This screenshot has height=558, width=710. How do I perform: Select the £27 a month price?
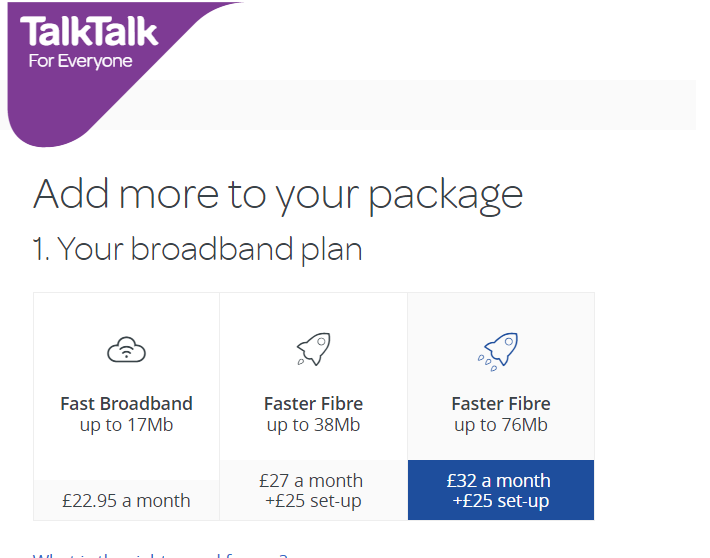point(311,481)
